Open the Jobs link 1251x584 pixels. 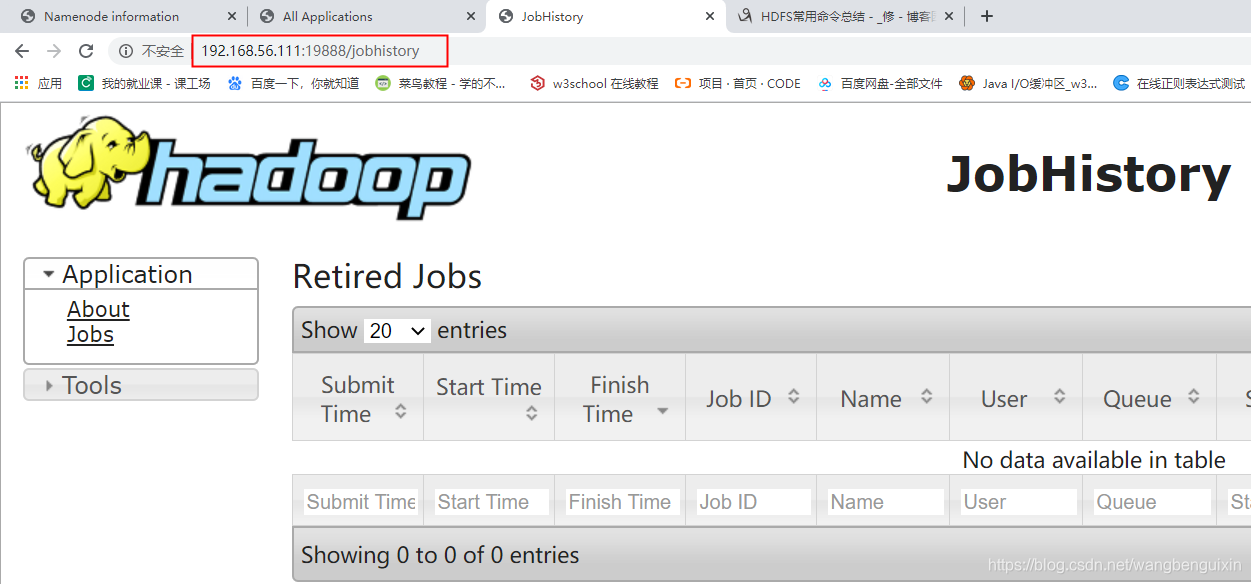pos(90,335)
